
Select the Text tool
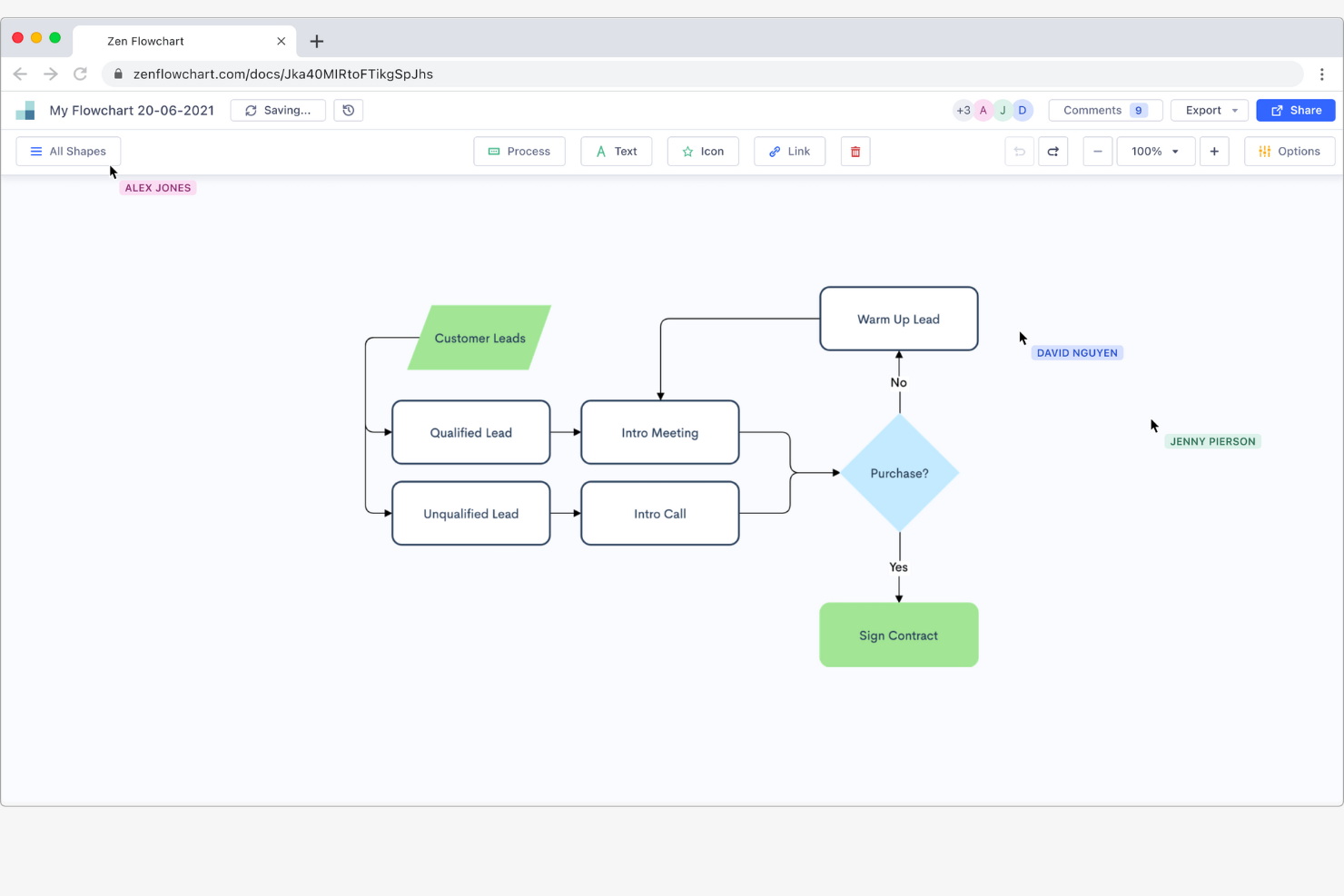point(616,151)
